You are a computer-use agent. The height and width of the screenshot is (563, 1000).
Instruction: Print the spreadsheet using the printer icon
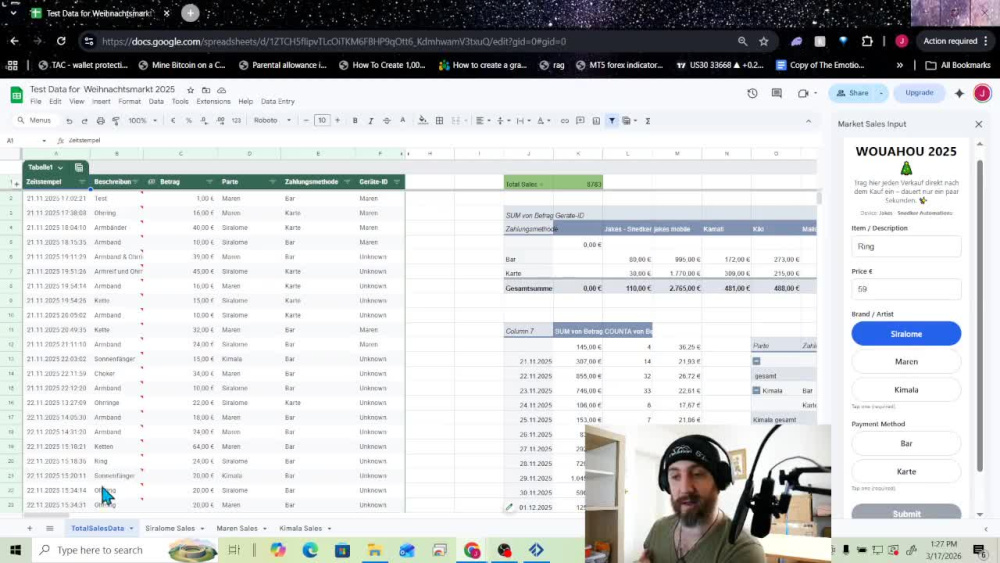pos(100,121)
